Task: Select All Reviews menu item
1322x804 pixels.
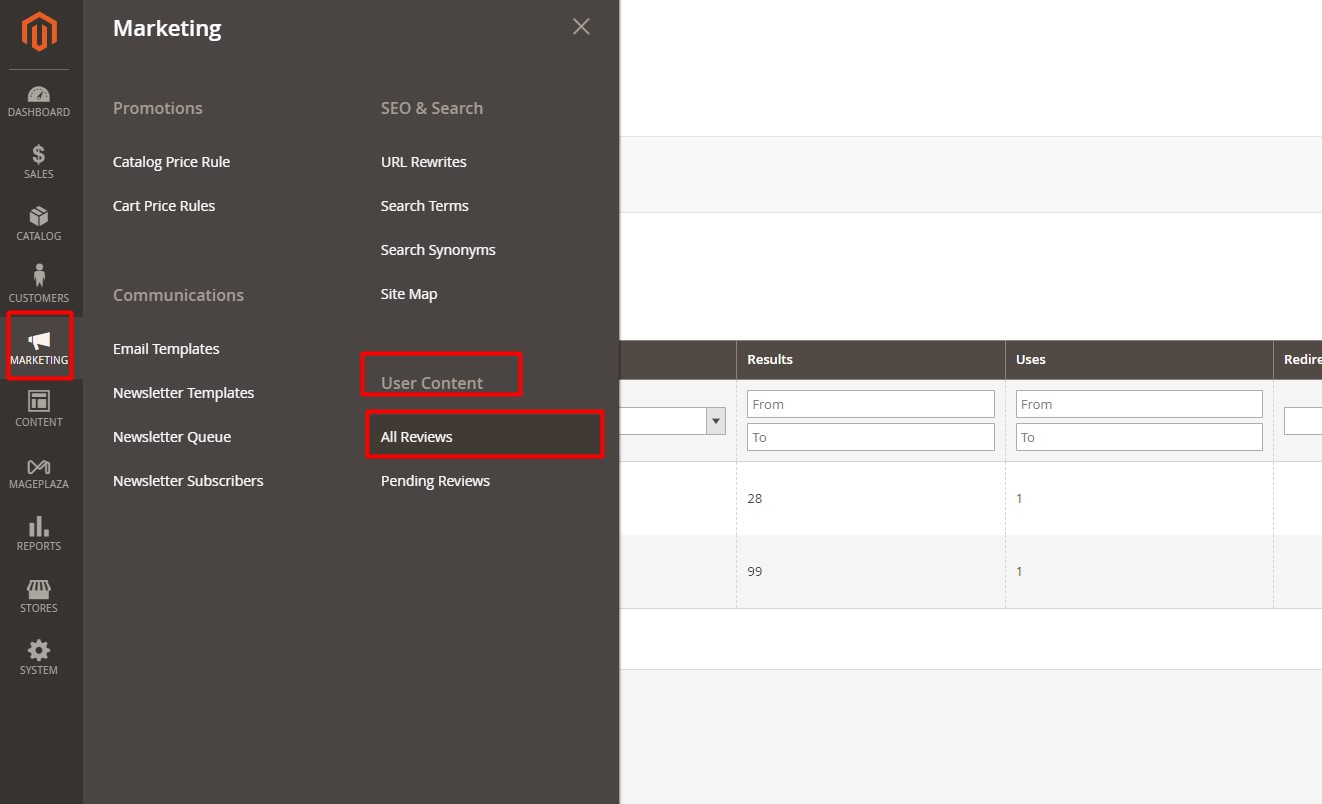Action: tap(417, 437)
